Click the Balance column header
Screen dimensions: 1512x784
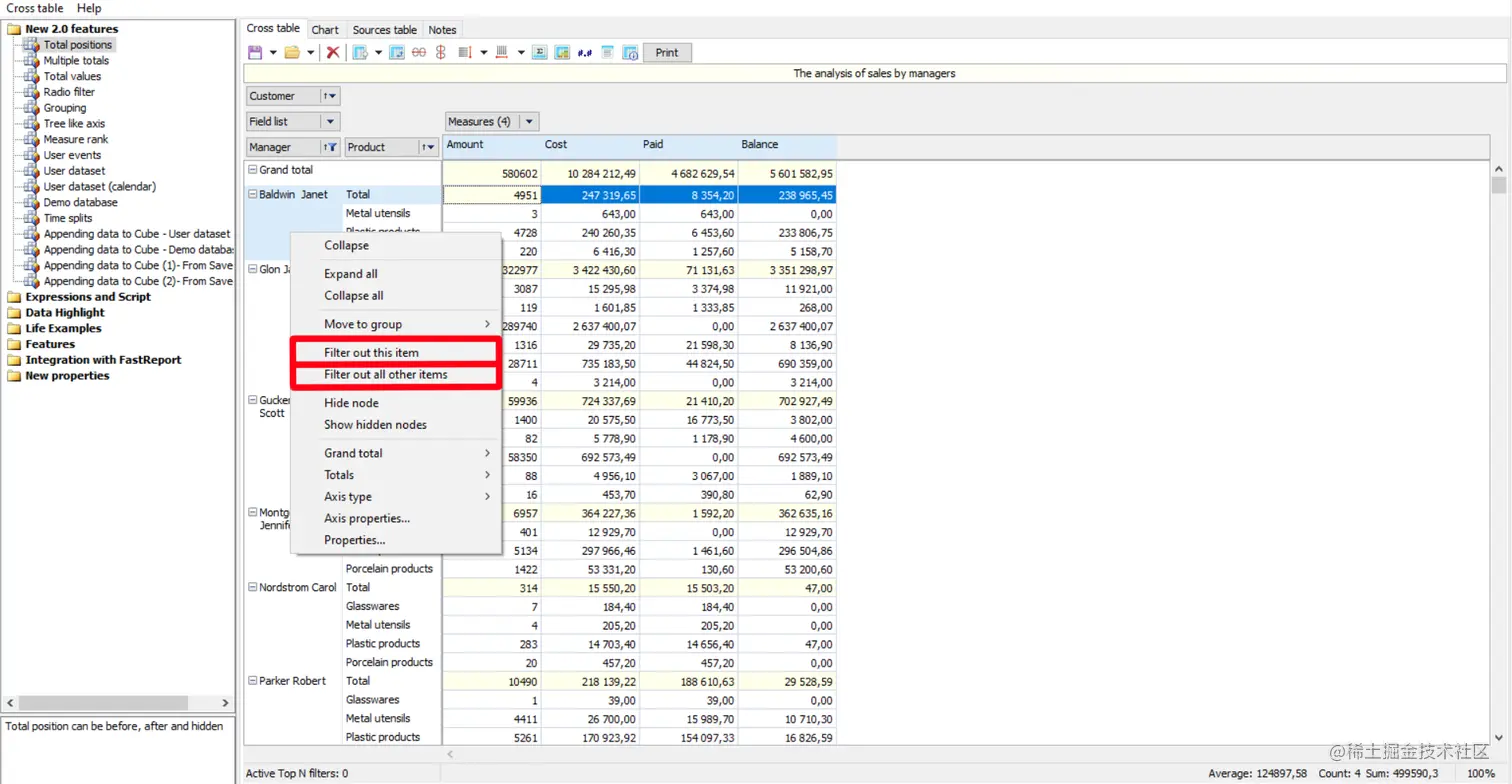[787, 146]
